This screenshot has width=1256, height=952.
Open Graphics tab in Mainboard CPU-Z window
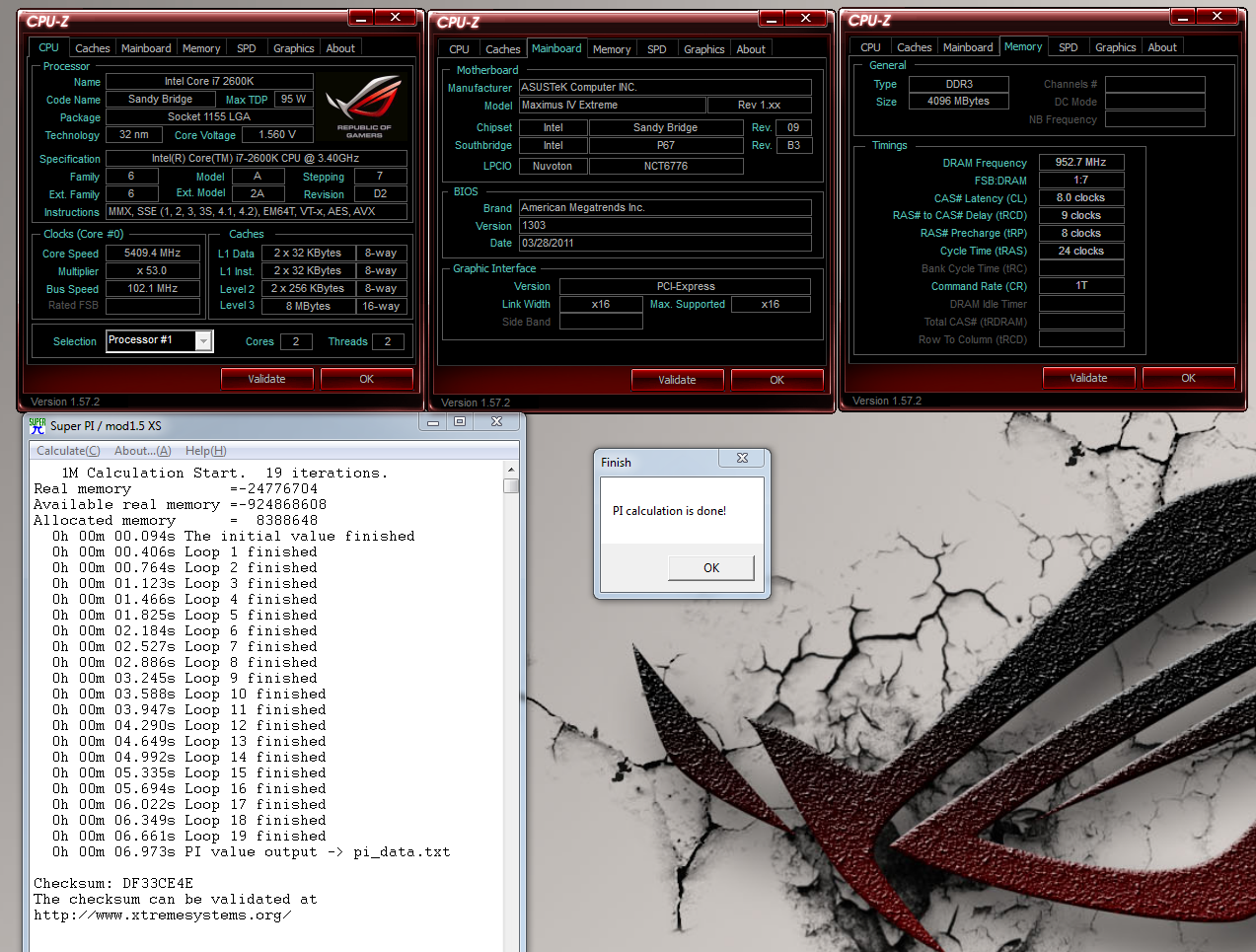pyautogui.click(x=704, y=49)
